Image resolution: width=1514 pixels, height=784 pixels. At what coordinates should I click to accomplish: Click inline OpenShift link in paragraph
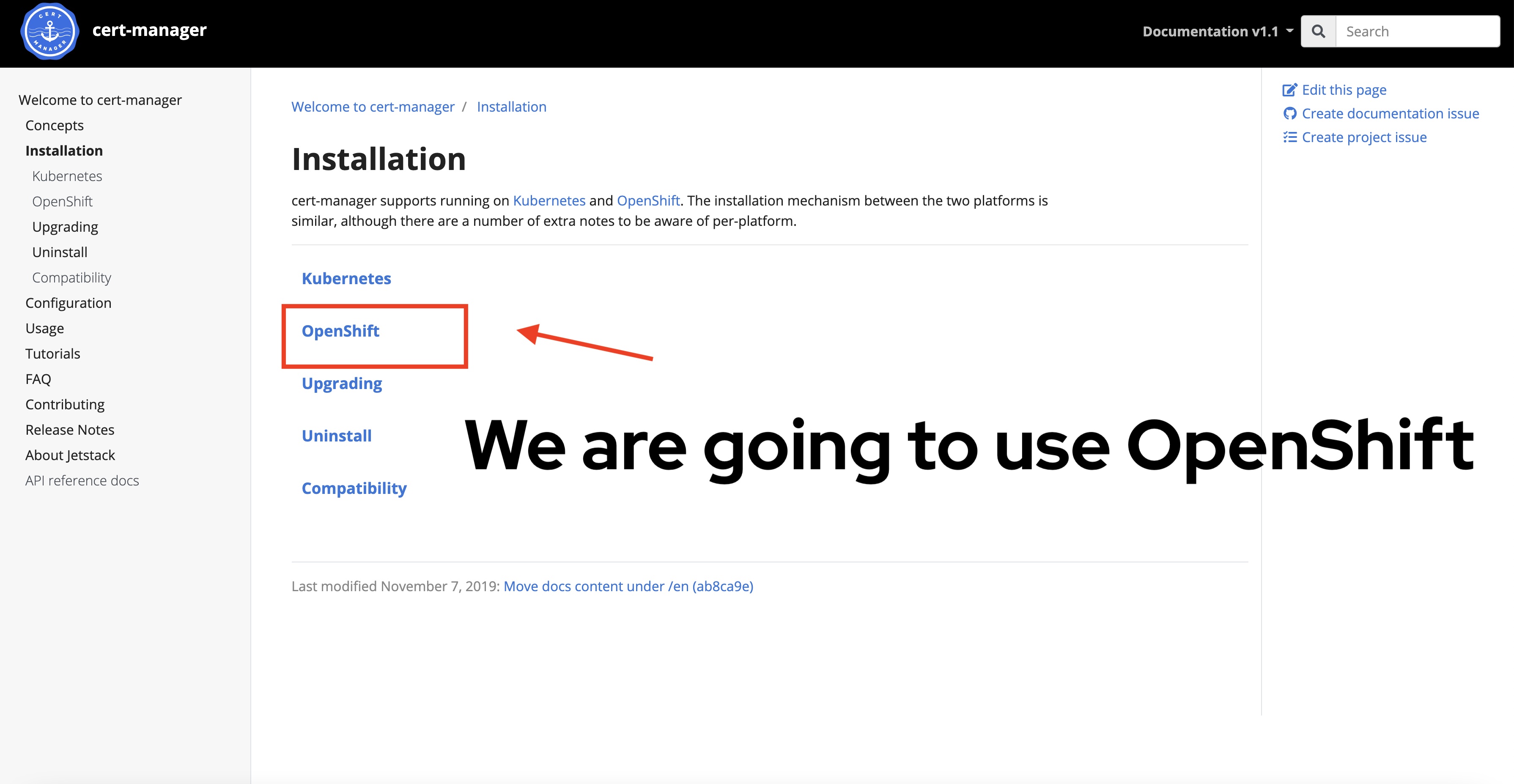(x=648, y=200)
